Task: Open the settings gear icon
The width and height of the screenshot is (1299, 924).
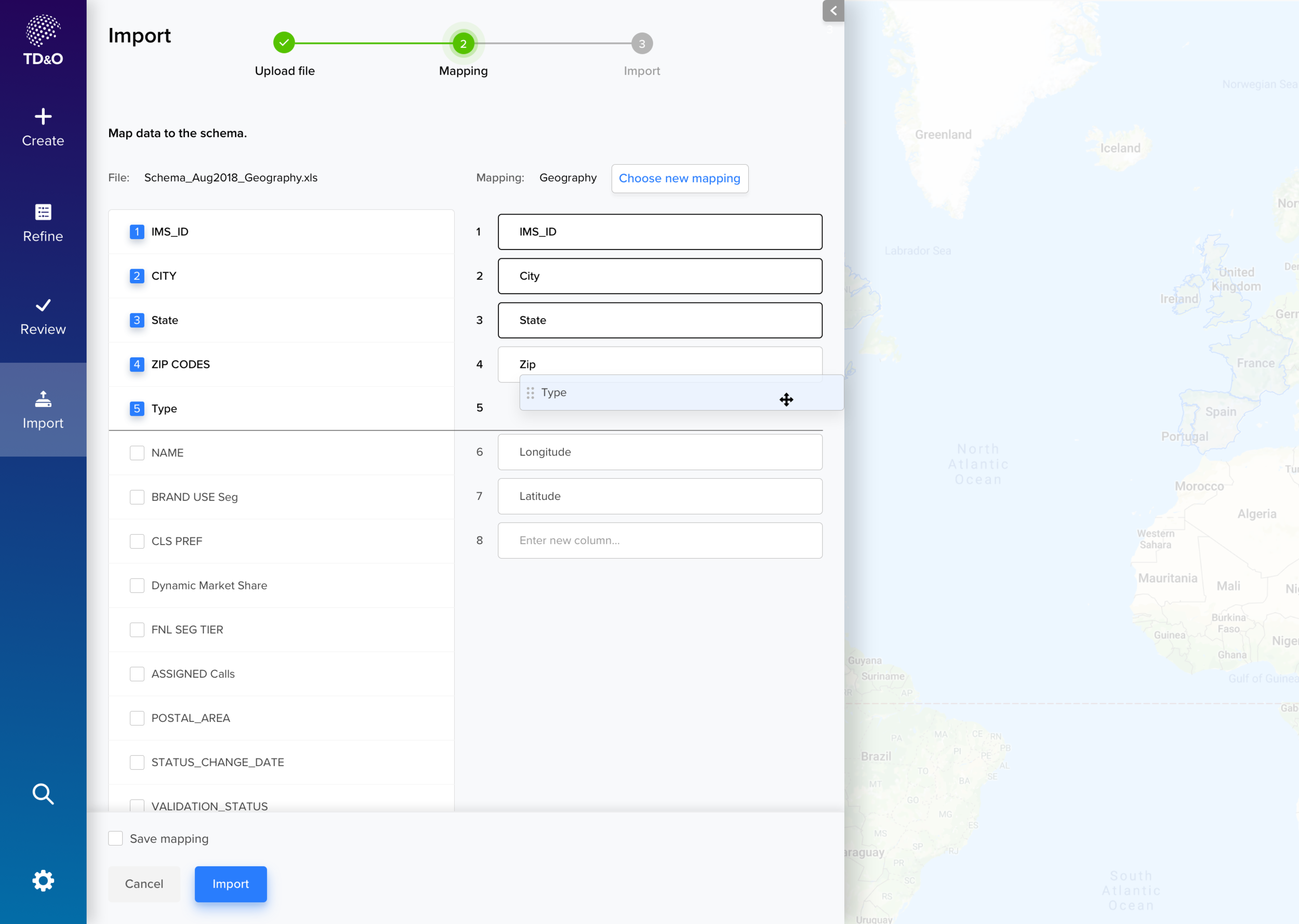Action: pos(43,881)
